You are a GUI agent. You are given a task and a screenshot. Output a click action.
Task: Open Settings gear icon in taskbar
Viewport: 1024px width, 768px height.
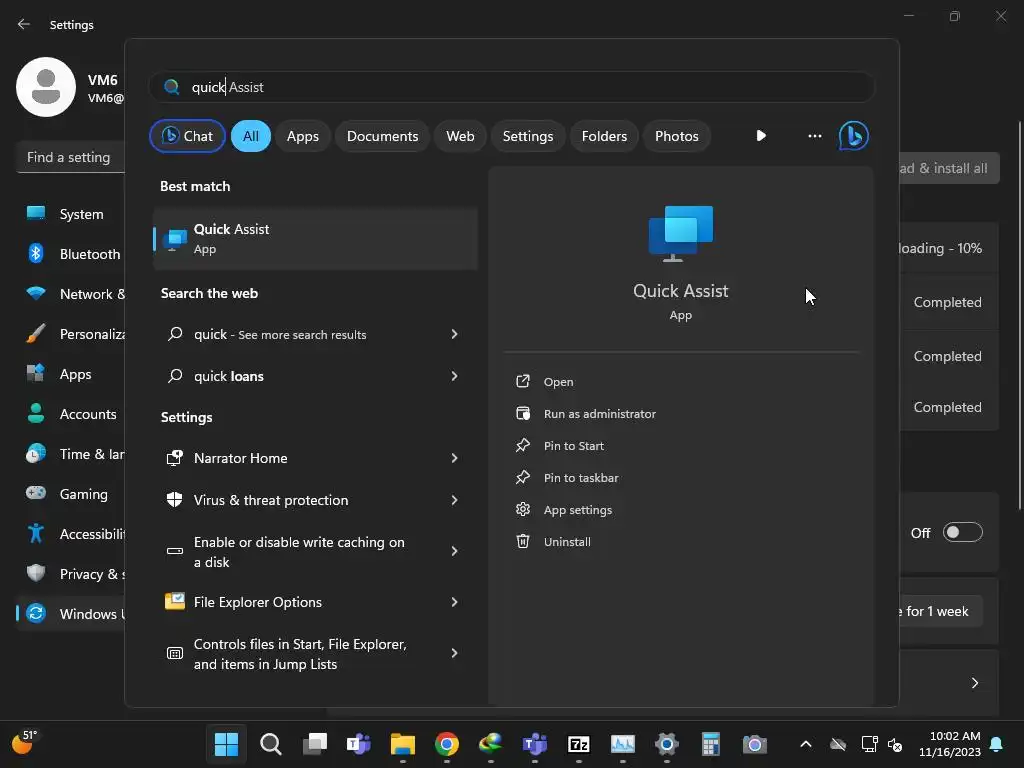click(x=666, y=744)
